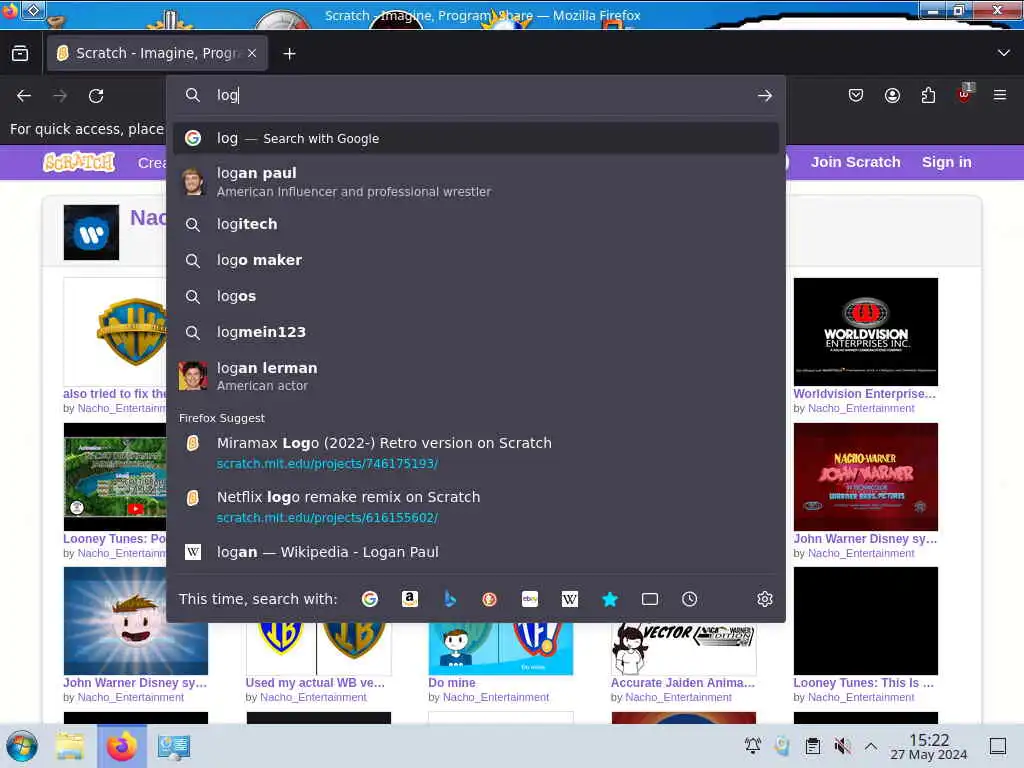The image size is (1024, 768).
Task: Search bookmarks using the star icon
Action: coord(610,599)
